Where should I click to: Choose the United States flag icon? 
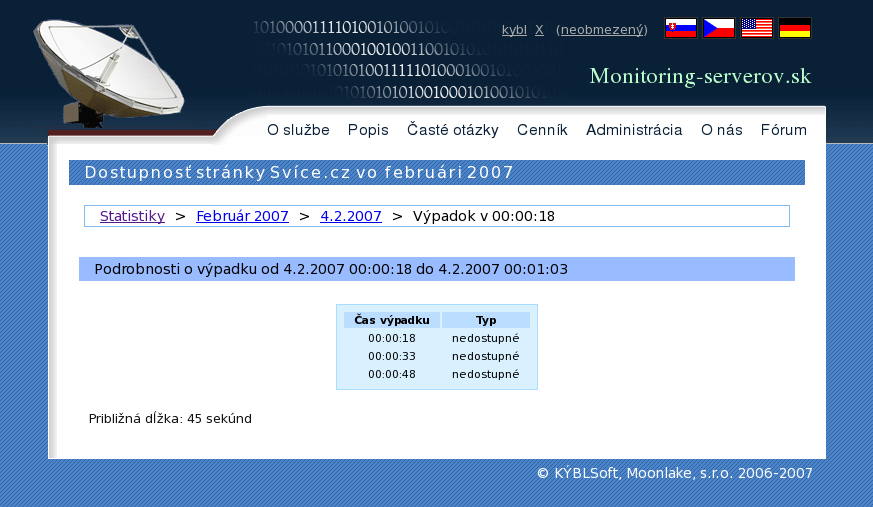(756, 28)
